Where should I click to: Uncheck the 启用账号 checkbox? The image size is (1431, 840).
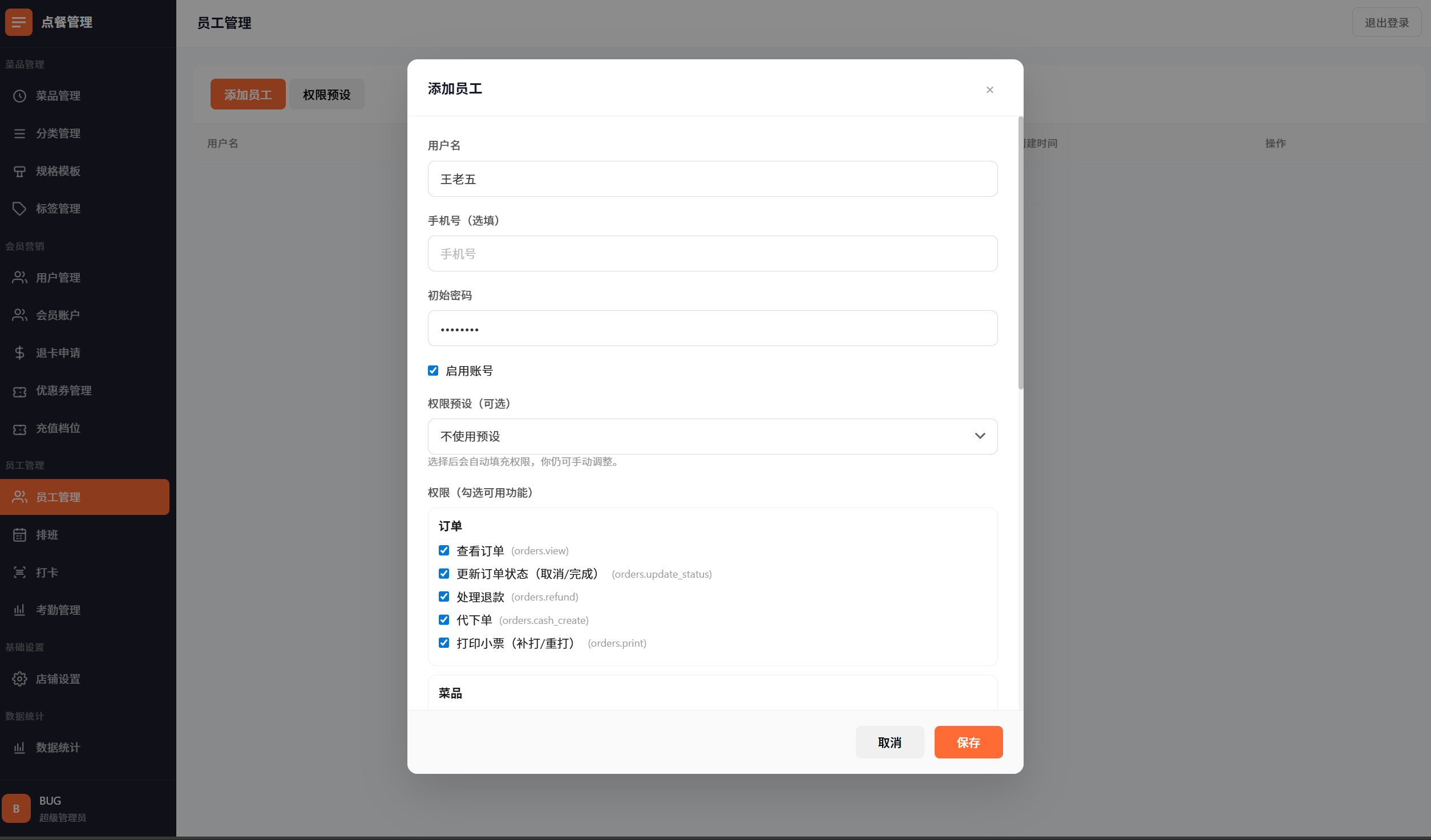click(433, 371)
